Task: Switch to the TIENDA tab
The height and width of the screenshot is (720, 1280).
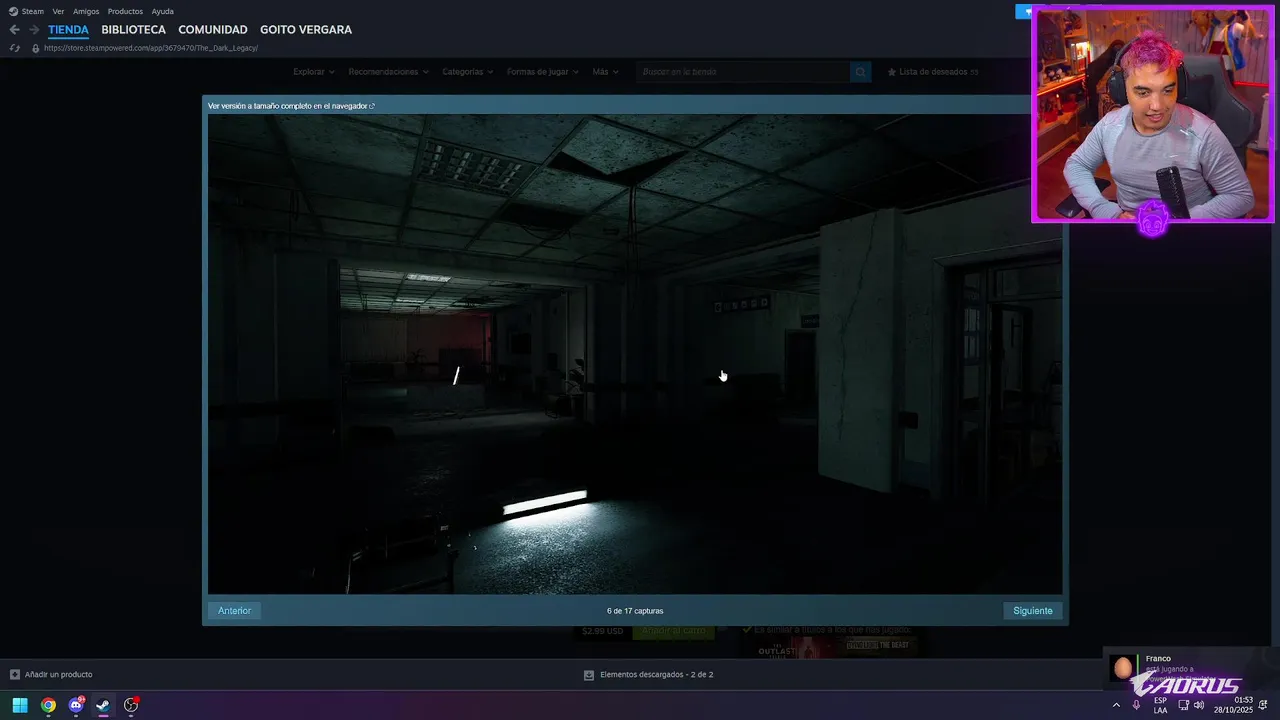Action: [68, 30]
